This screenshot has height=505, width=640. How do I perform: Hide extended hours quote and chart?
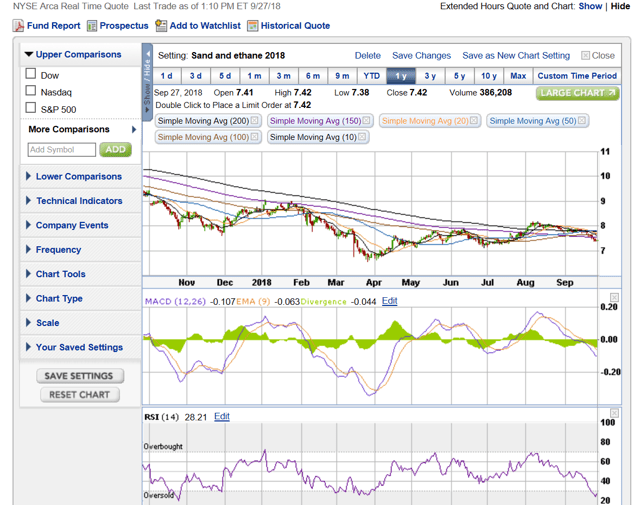pyautogui.click(x=620, y=6)
